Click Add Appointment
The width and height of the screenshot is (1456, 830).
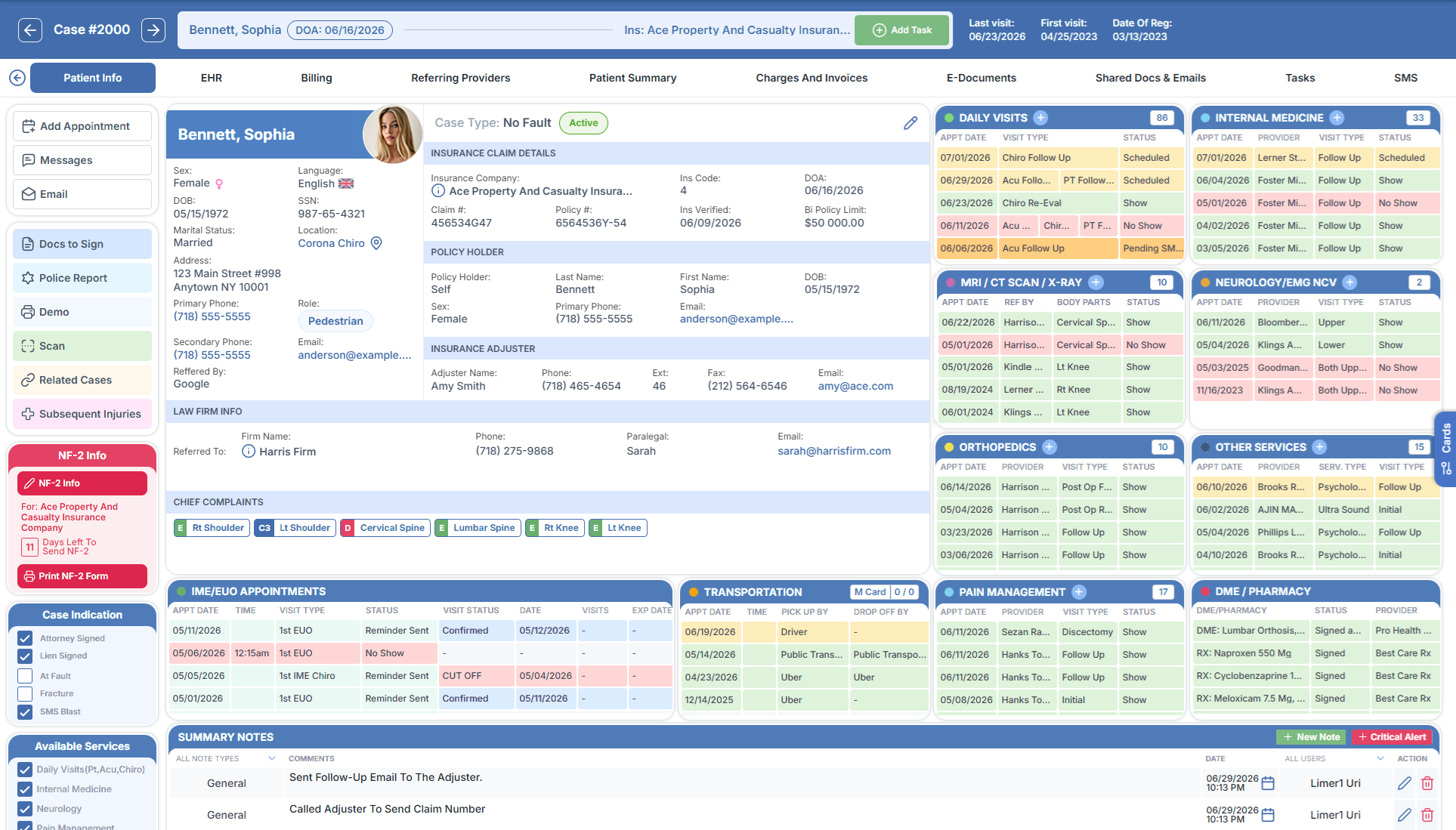coord(82,126)
